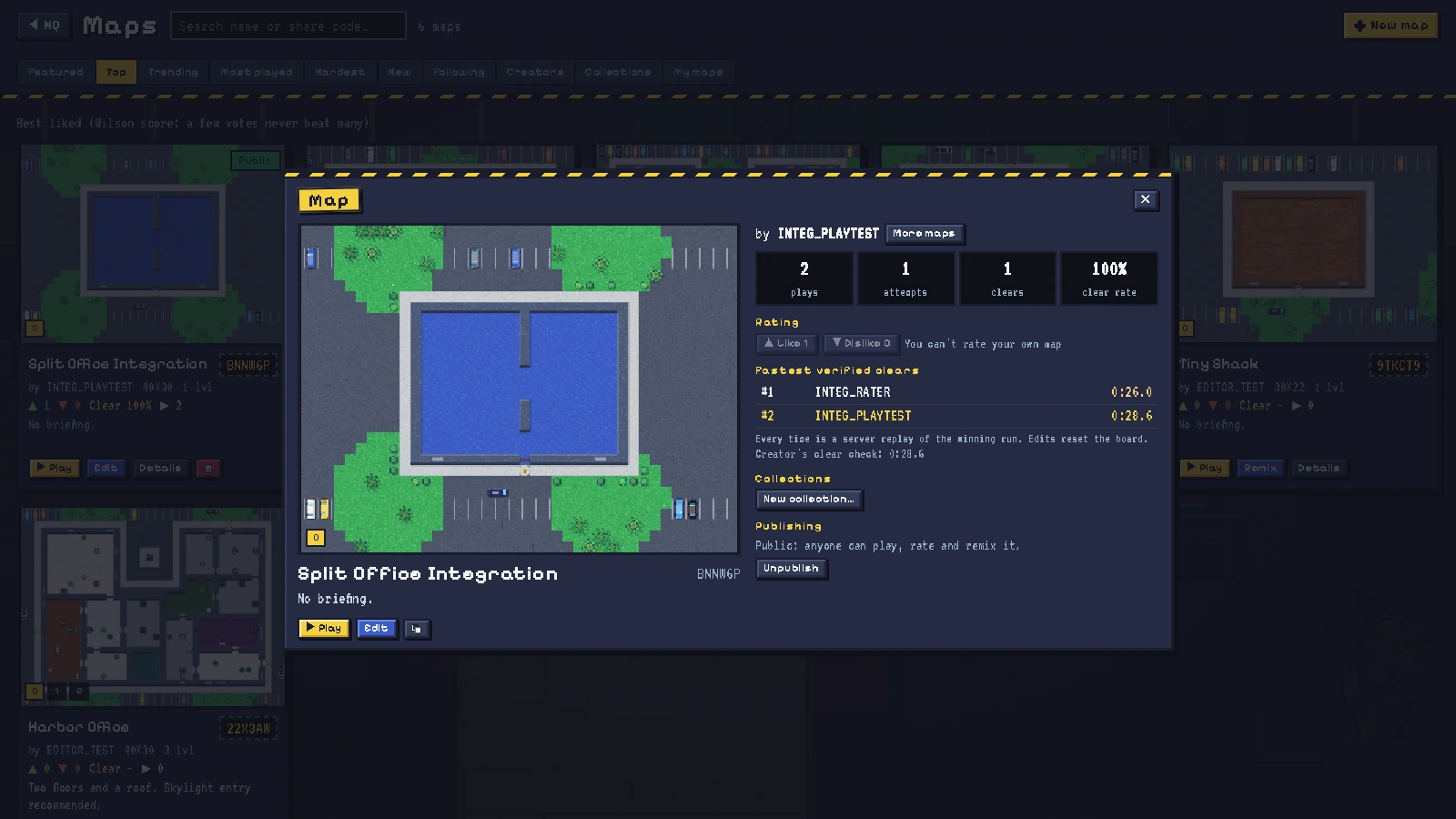Delete Split Office Integration card with trash icon
1456x819 pixels.
tap(208, 468)
